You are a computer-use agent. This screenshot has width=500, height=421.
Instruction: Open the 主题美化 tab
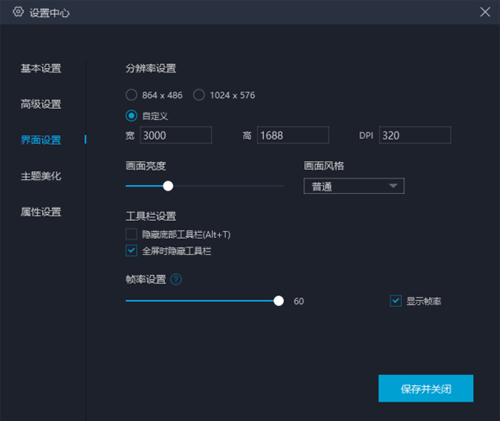[41, 176]
